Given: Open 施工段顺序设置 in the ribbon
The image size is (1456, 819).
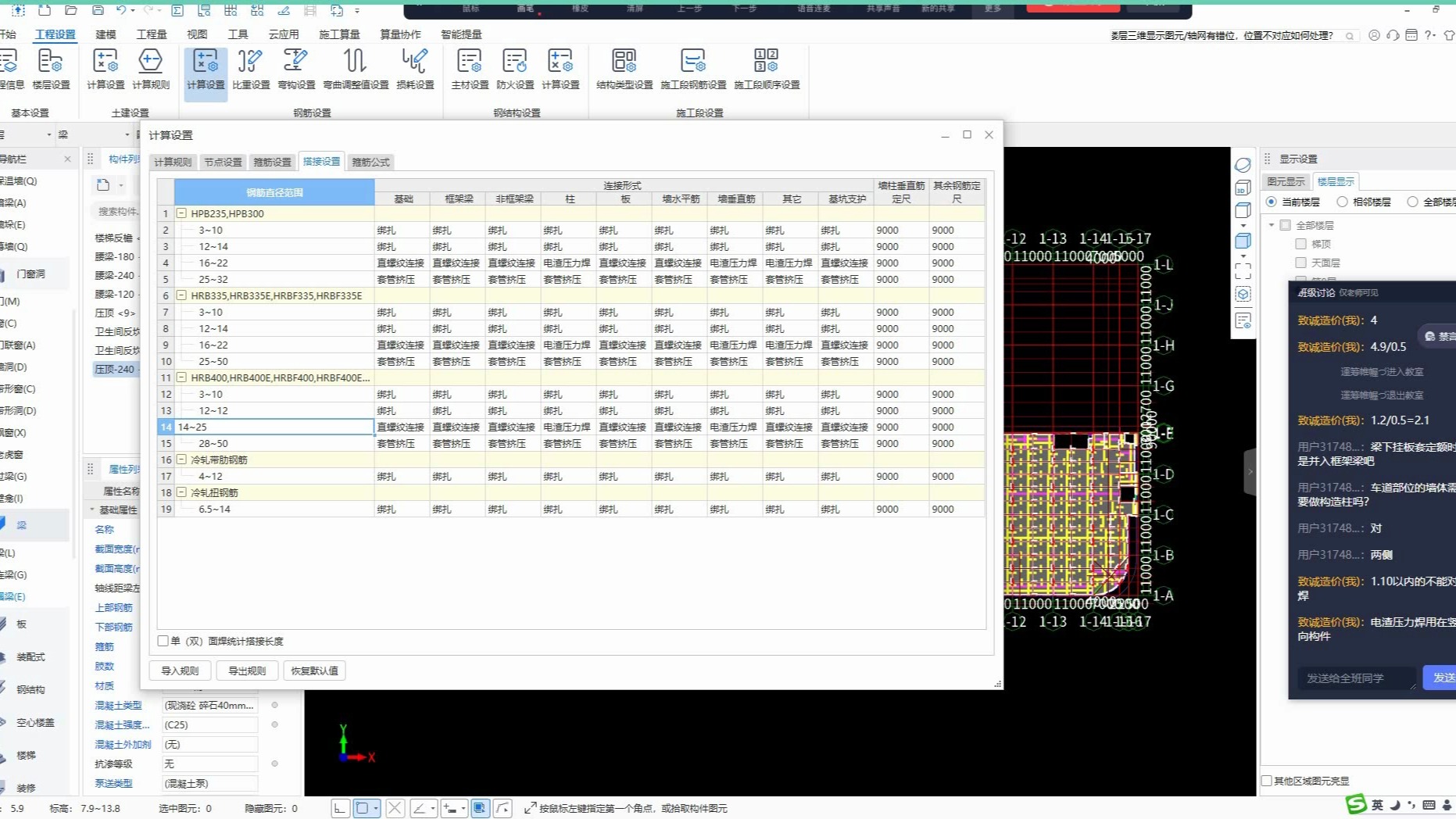Looking at the screenshot, I should coord(767,69).
